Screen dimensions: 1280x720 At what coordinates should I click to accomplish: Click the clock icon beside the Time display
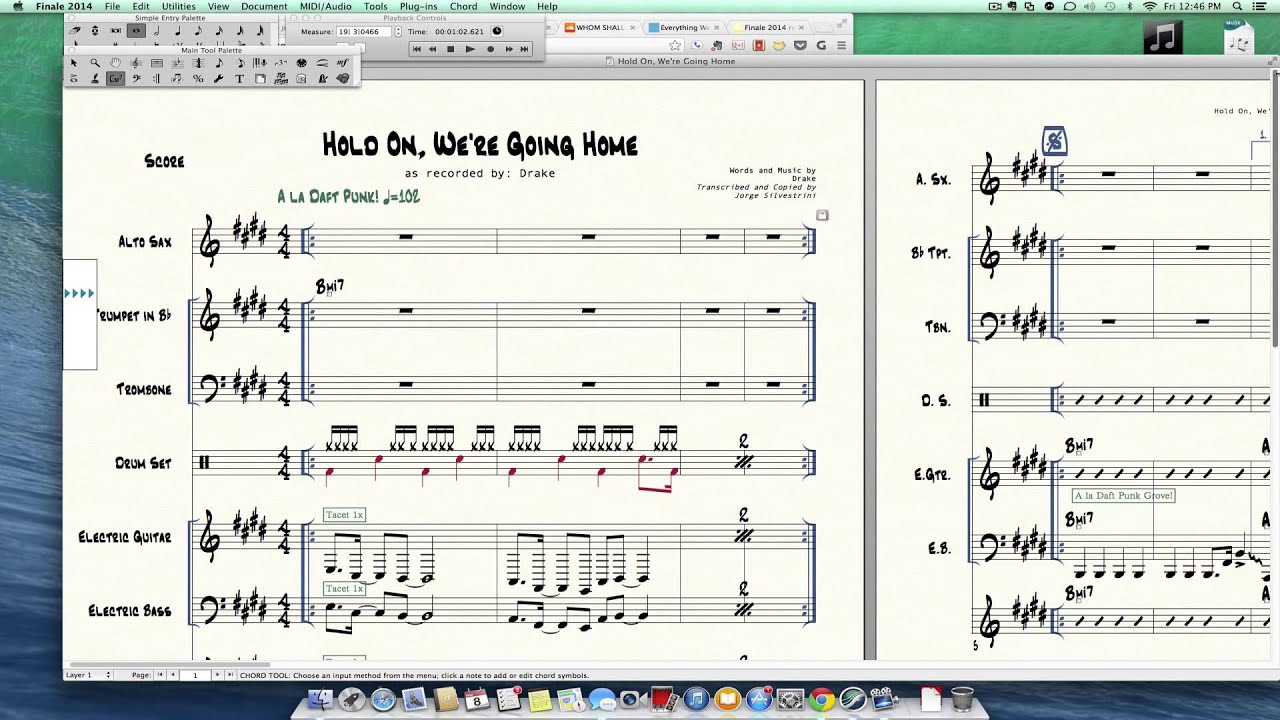(x=497, y=31)
